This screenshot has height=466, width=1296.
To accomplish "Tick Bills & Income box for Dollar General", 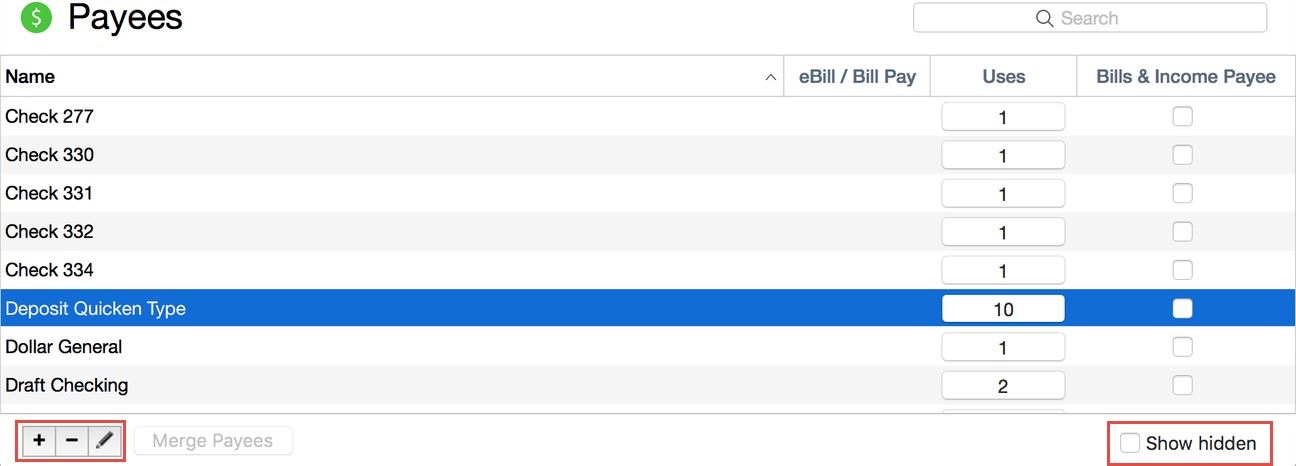I will (1182, 347).
